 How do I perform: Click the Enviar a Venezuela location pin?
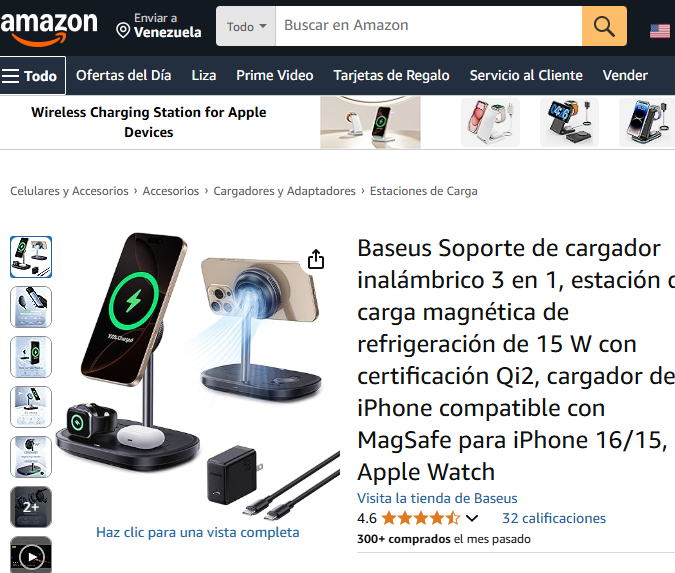[x=123, y=30]
